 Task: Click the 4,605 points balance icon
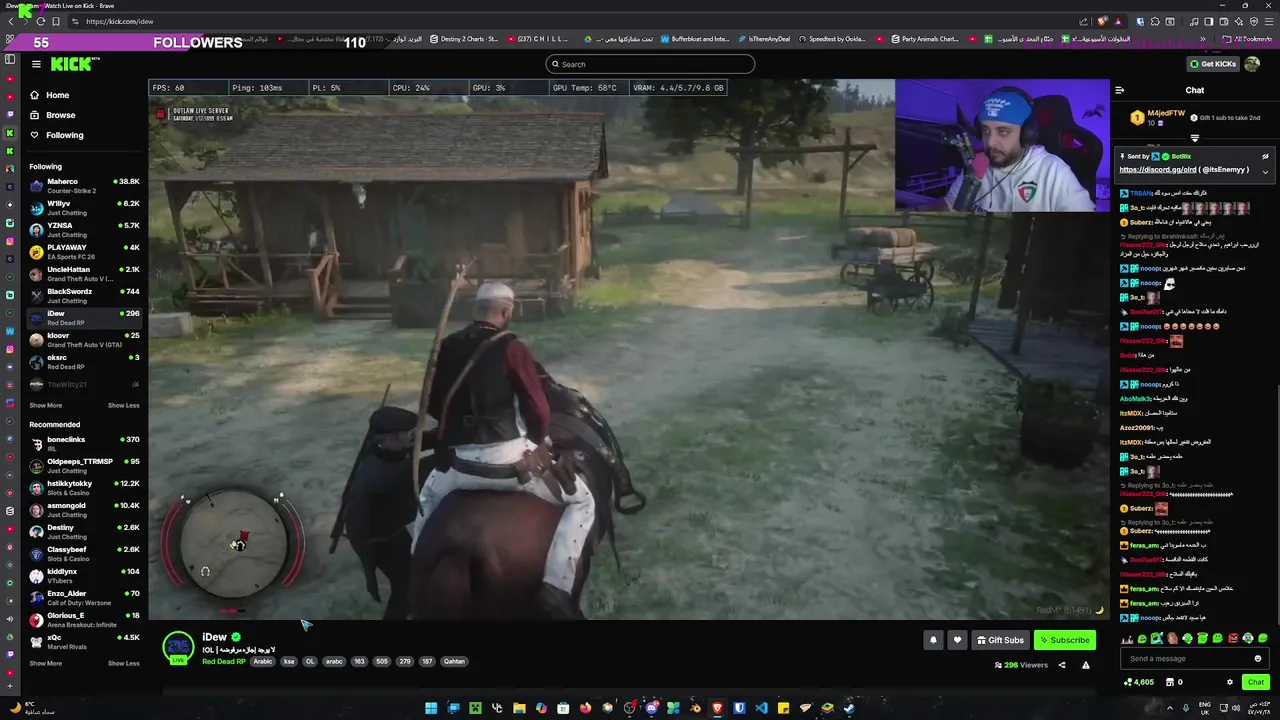[x=1128, y=682]
